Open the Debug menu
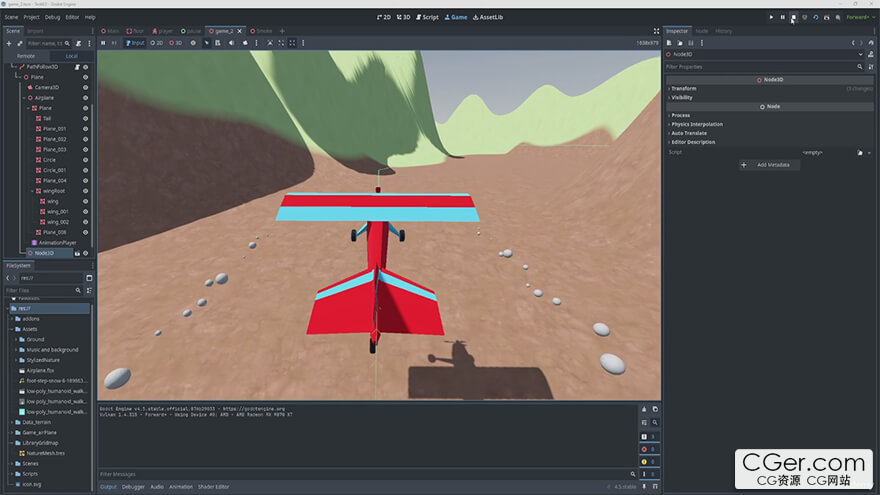 [x=52, y=17]
